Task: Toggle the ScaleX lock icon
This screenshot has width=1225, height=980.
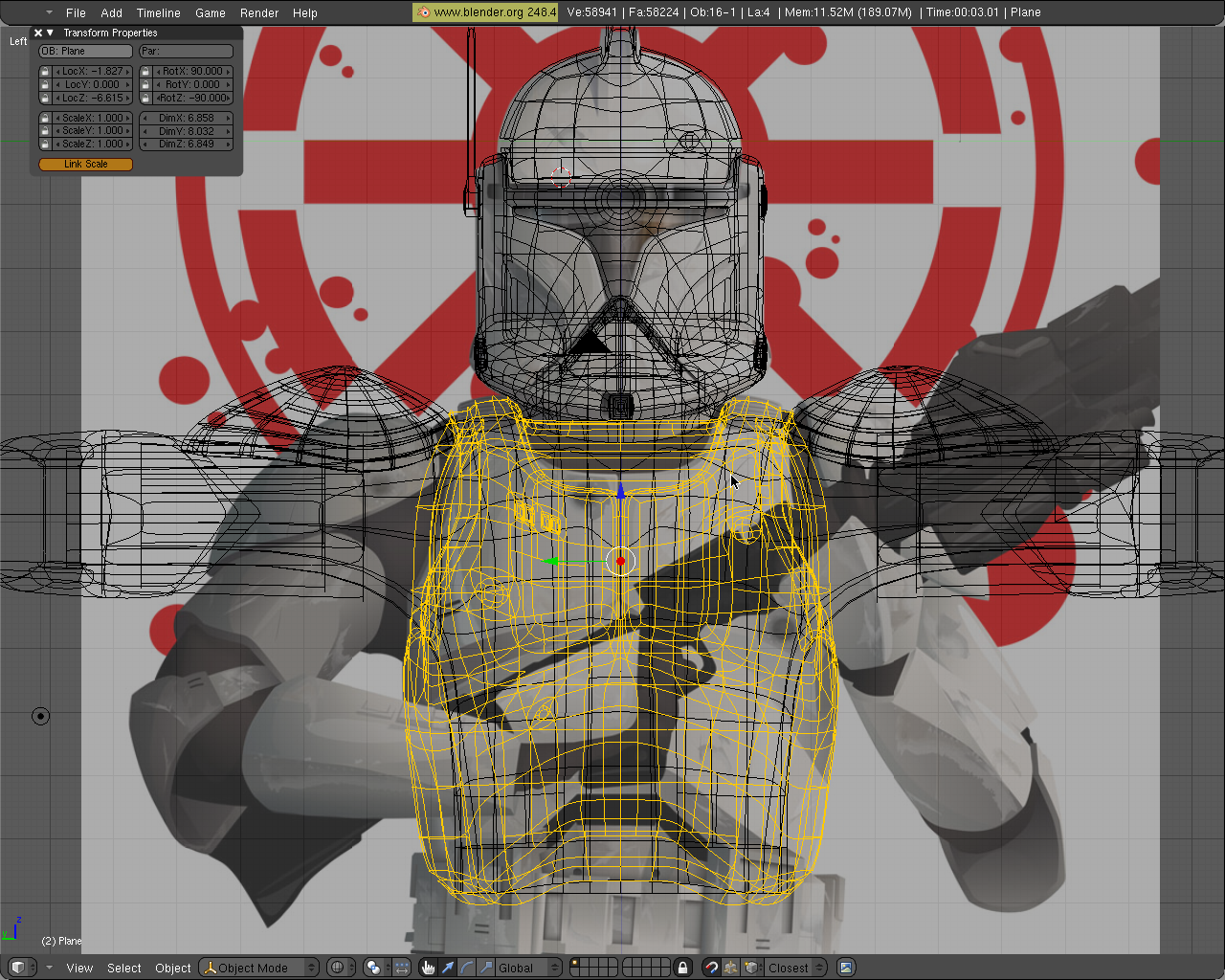Action: tap(45, 118)
